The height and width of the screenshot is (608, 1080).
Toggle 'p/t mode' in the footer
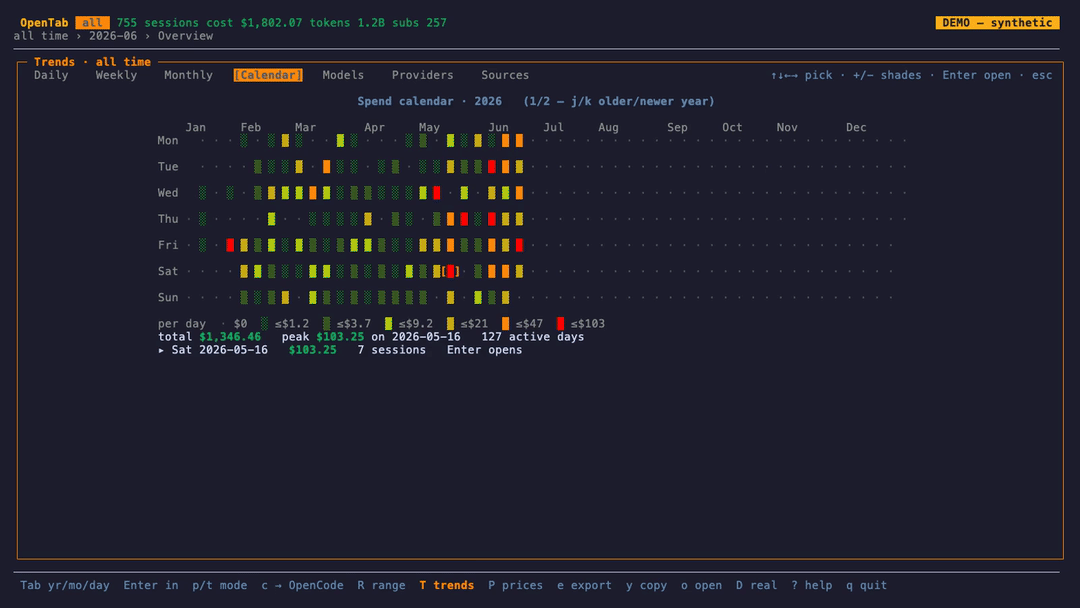pos(220,585)
